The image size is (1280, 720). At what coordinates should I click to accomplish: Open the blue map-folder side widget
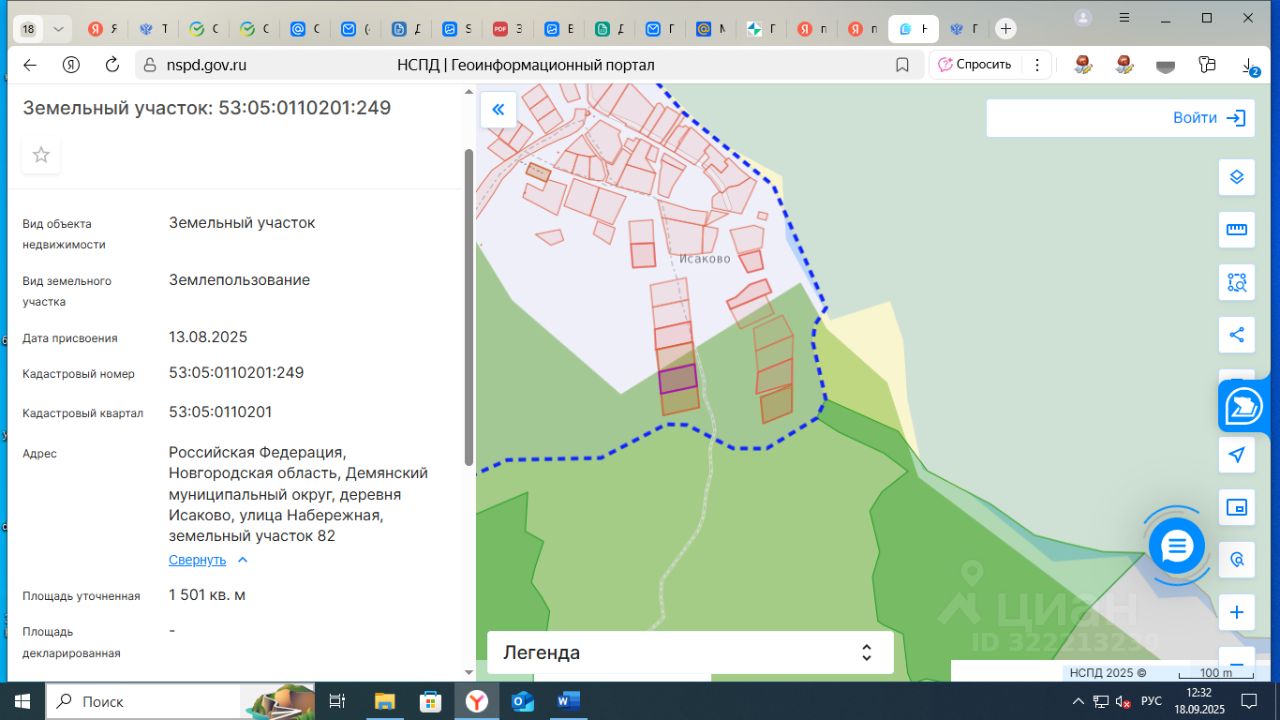coord(1246,406)
